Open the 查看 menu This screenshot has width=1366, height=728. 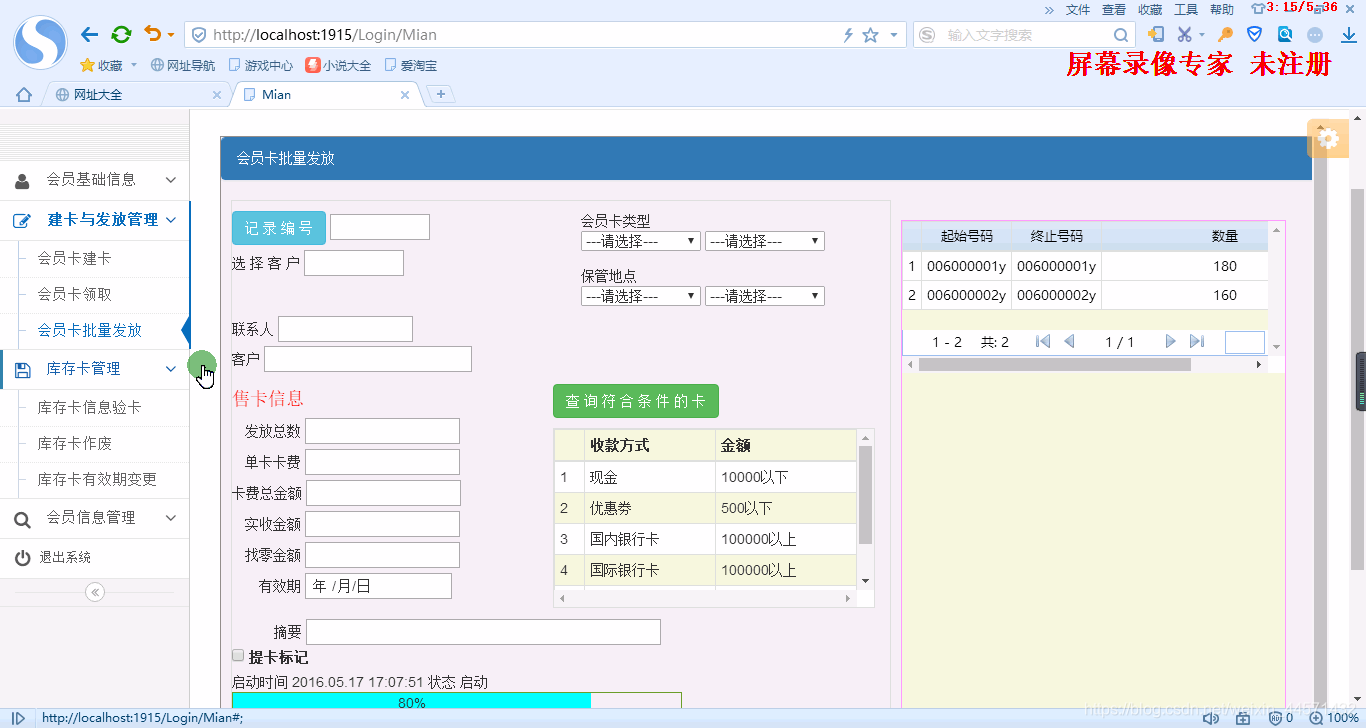[1114, 9]
